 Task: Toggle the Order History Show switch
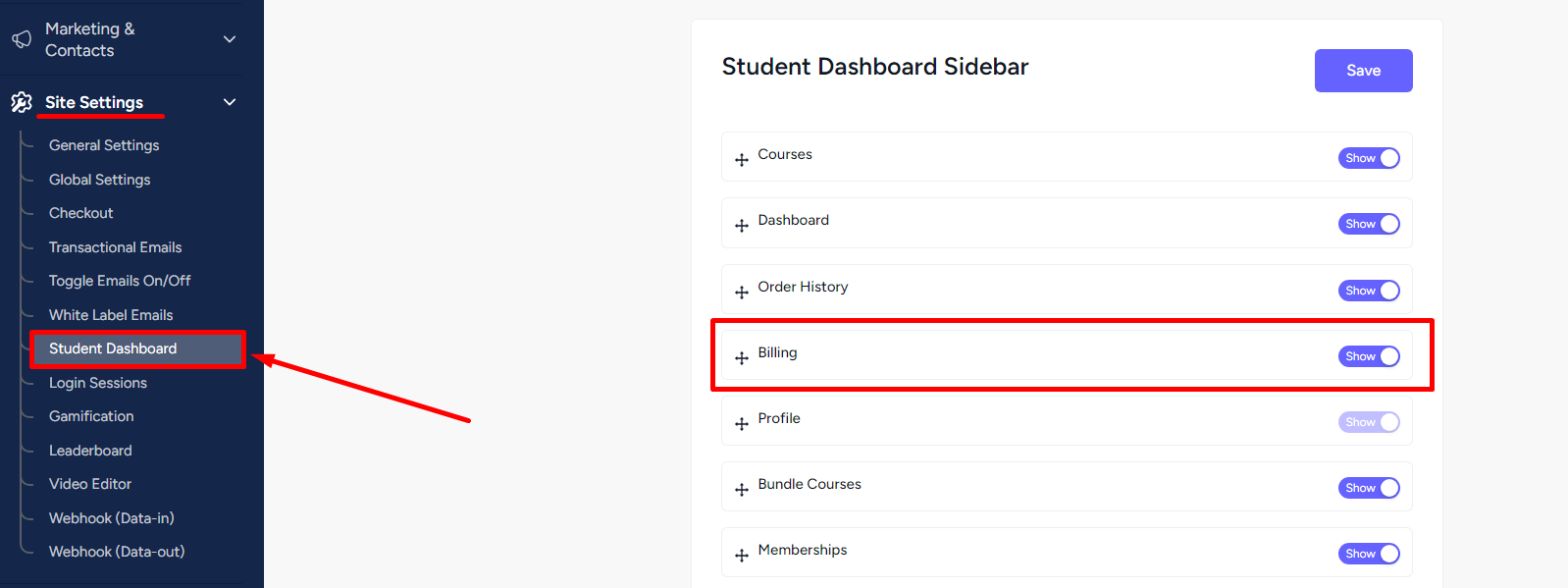1369,291
